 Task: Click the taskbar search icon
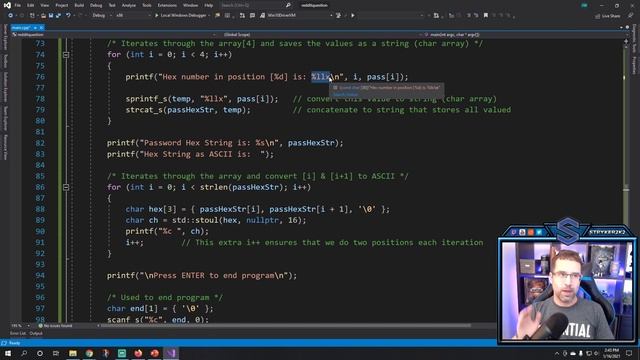click(x=24, y=353)
